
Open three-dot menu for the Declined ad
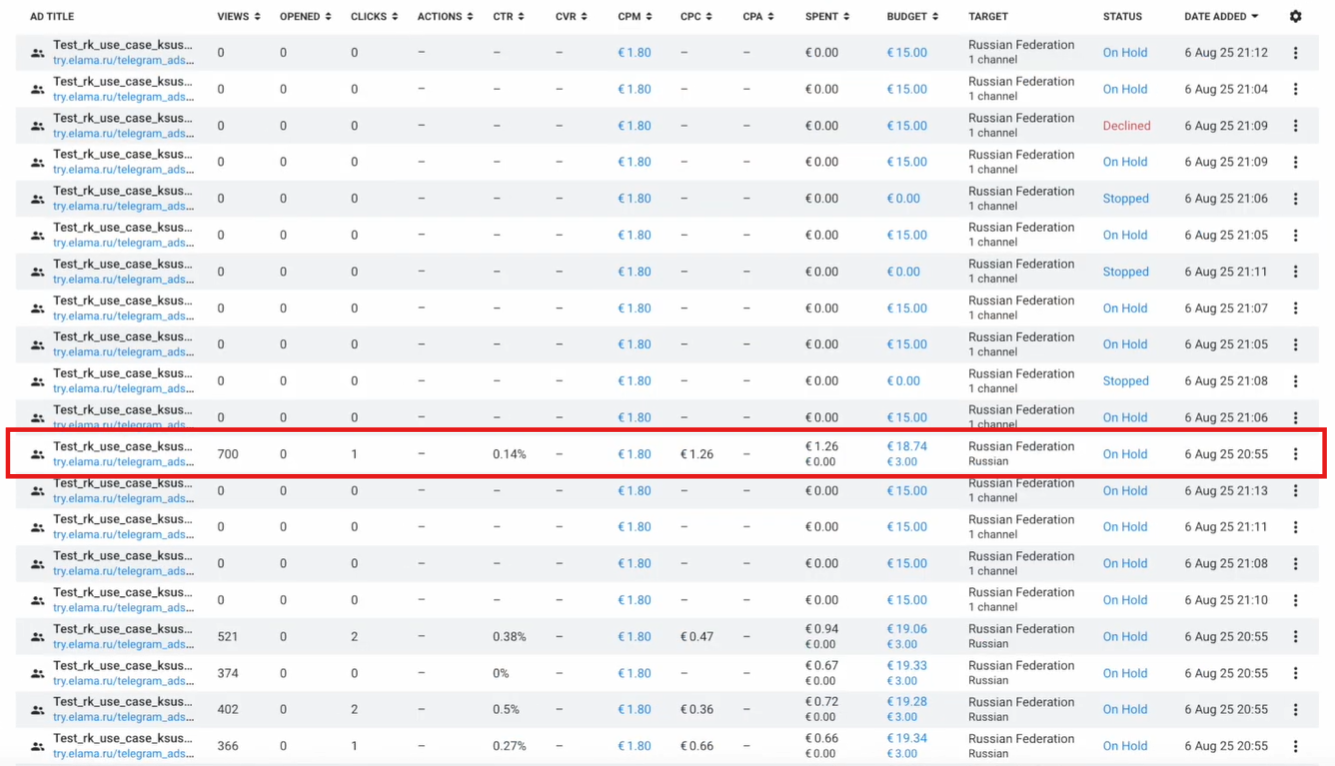1295,126
